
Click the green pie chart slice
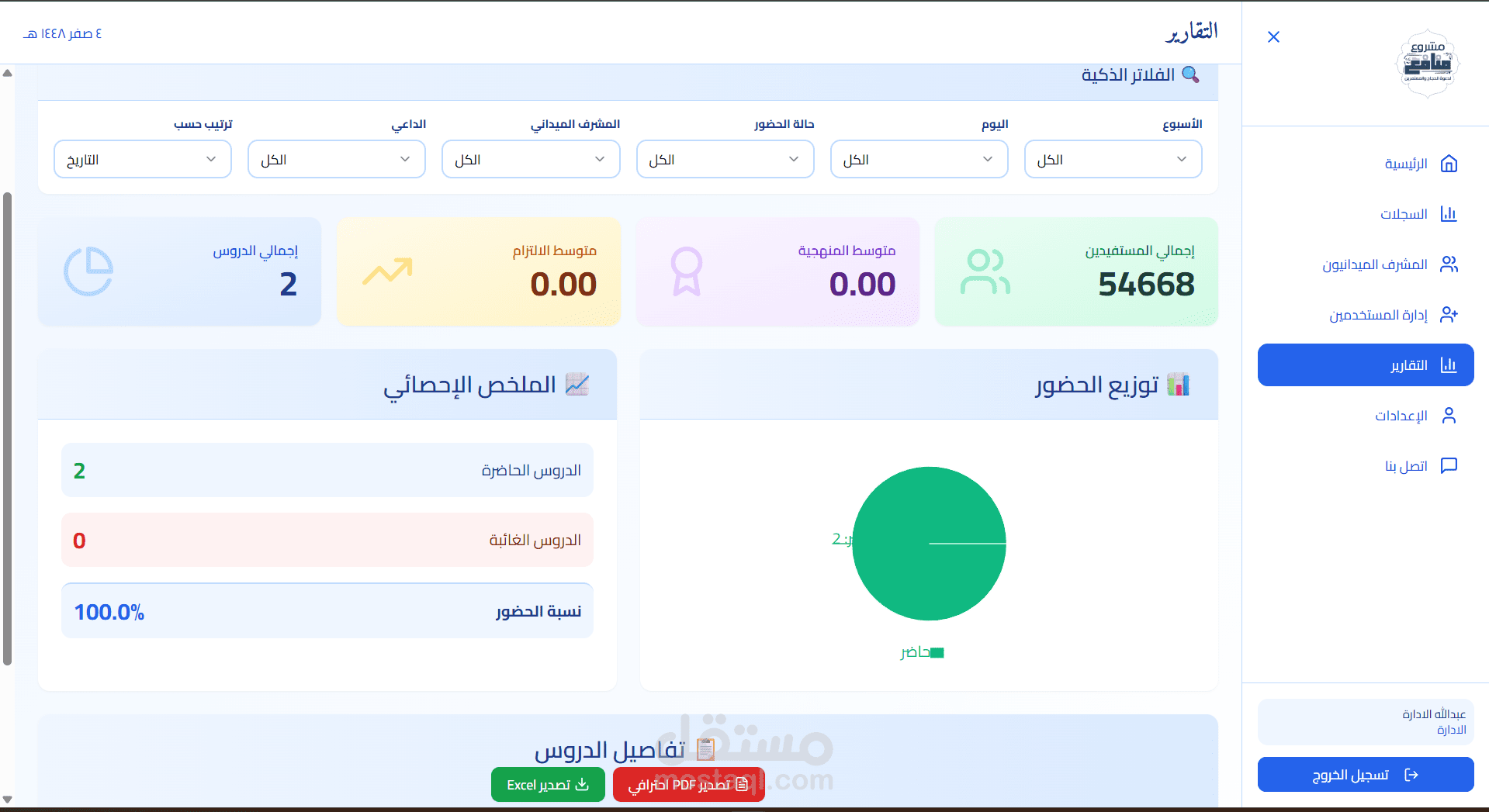coord(929,544)
